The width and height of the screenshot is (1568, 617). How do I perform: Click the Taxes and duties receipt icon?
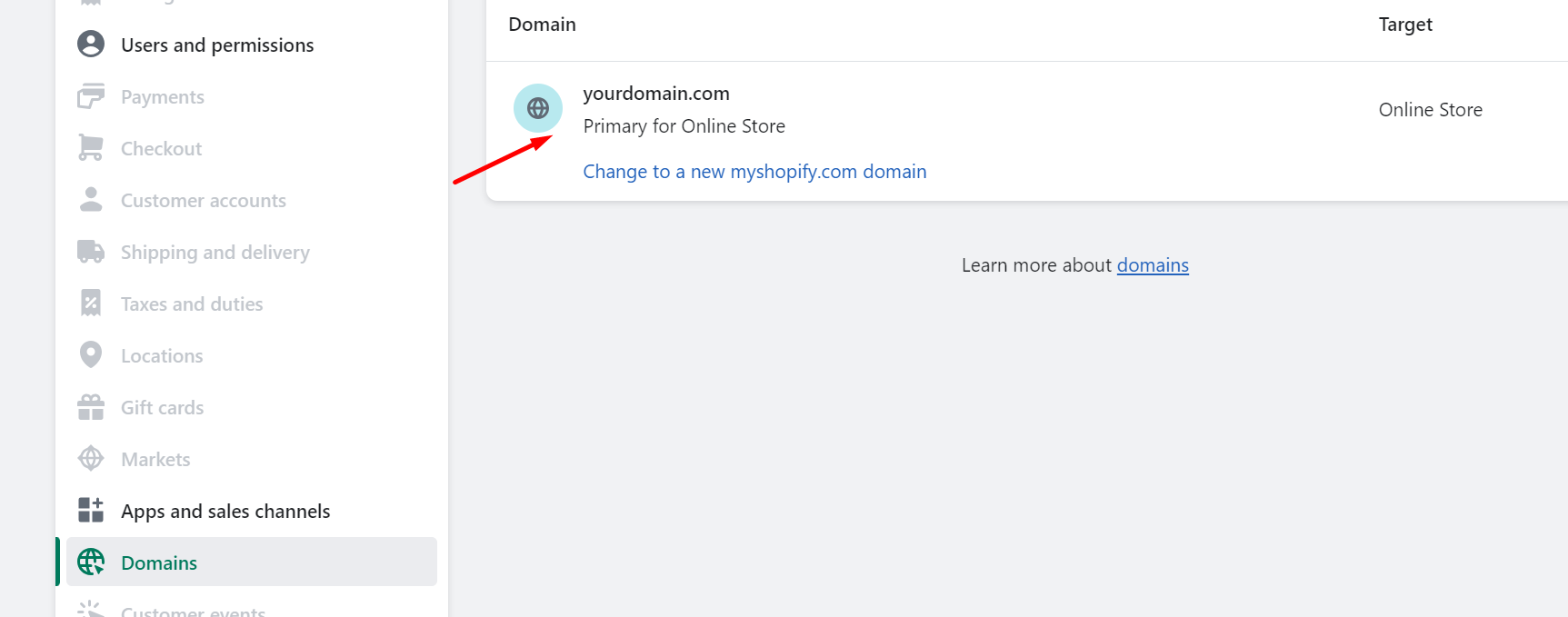91,304
